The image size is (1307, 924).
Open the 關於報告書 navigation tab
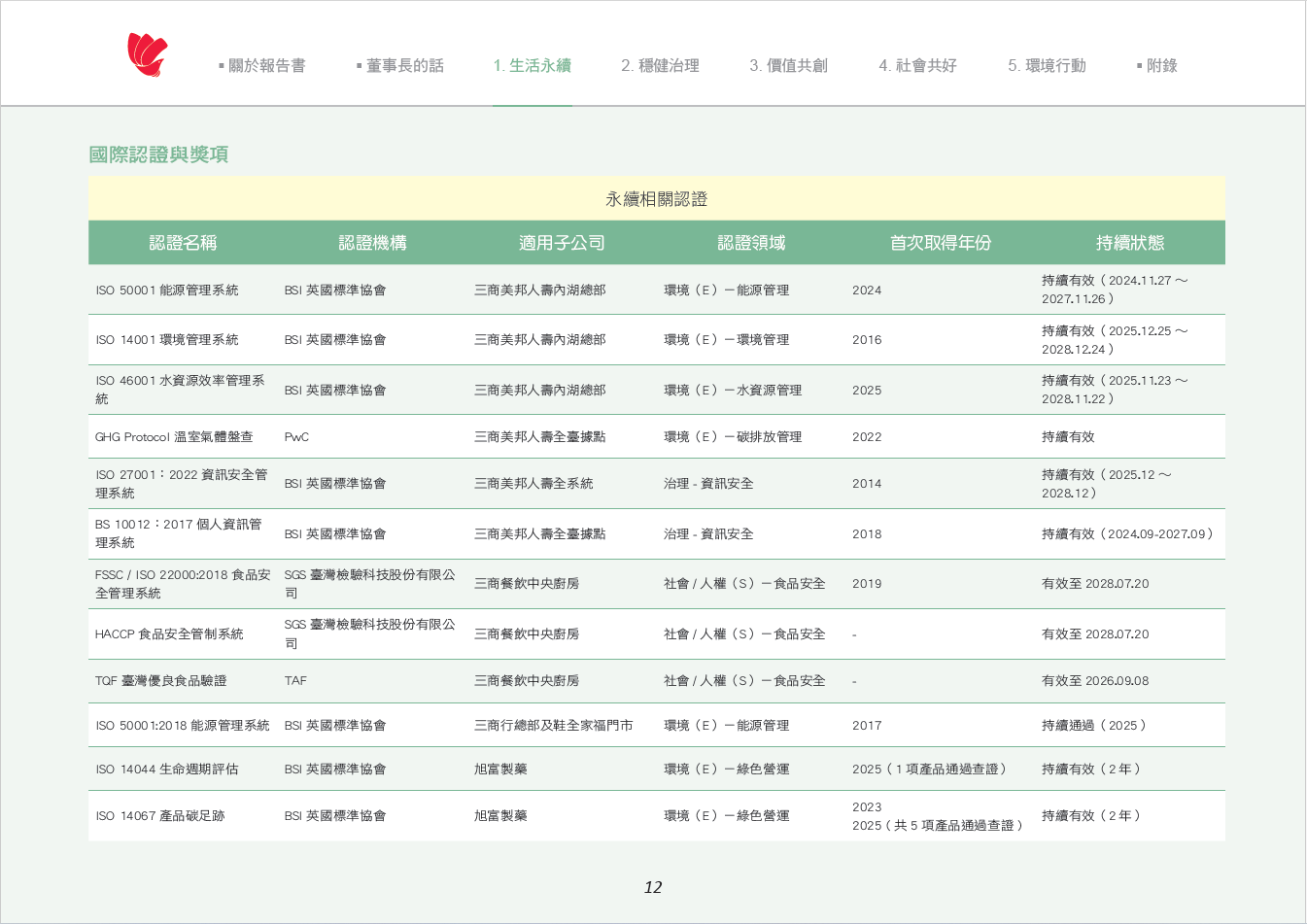click(262, 65)
